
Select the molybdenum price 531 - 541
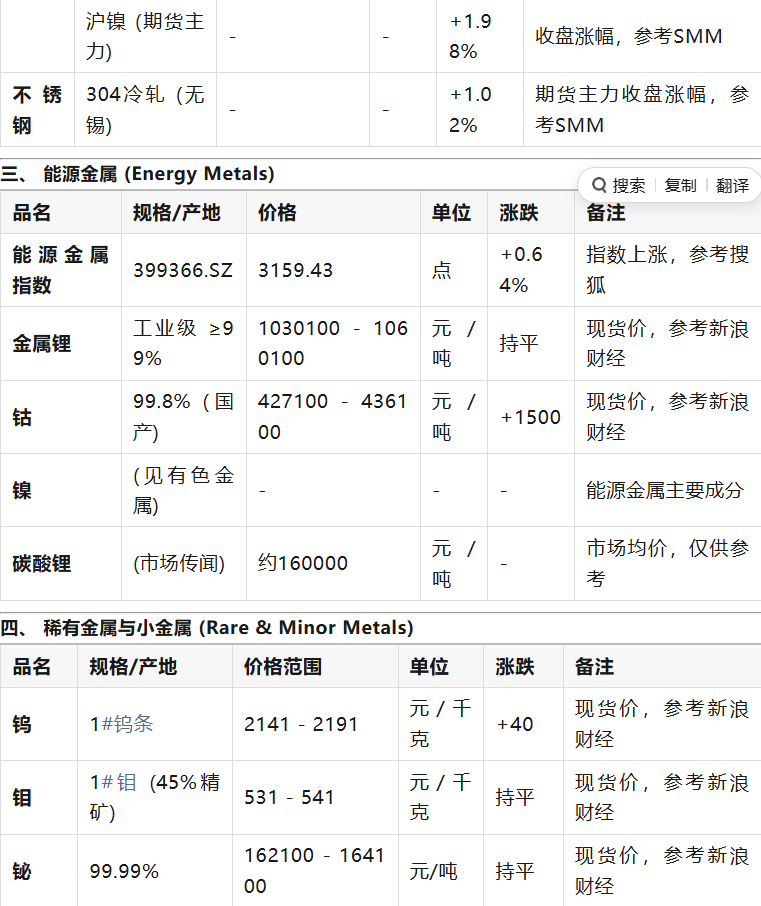click(x=289, y=798)
